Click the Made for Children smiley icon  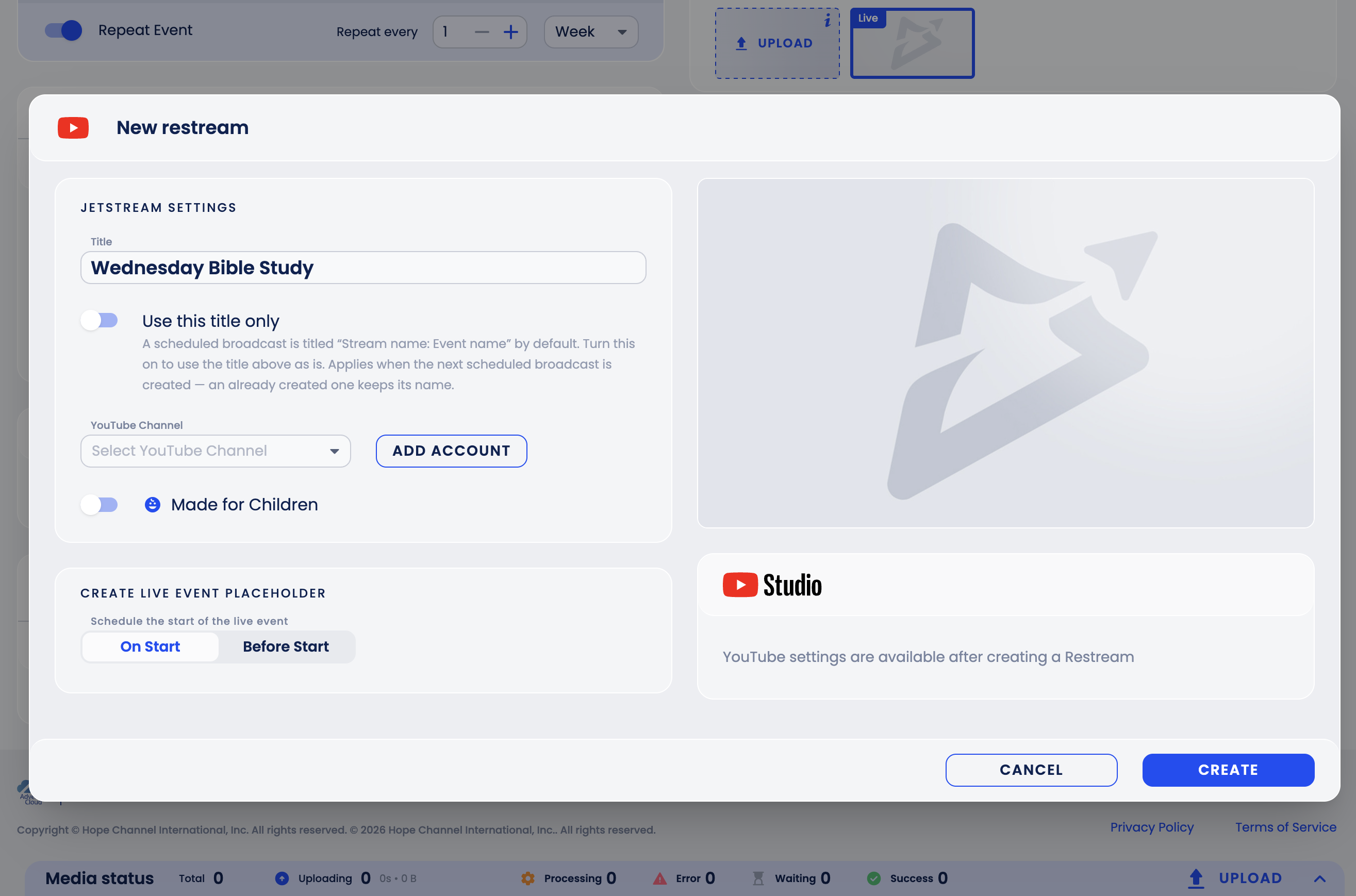point(153,505)
